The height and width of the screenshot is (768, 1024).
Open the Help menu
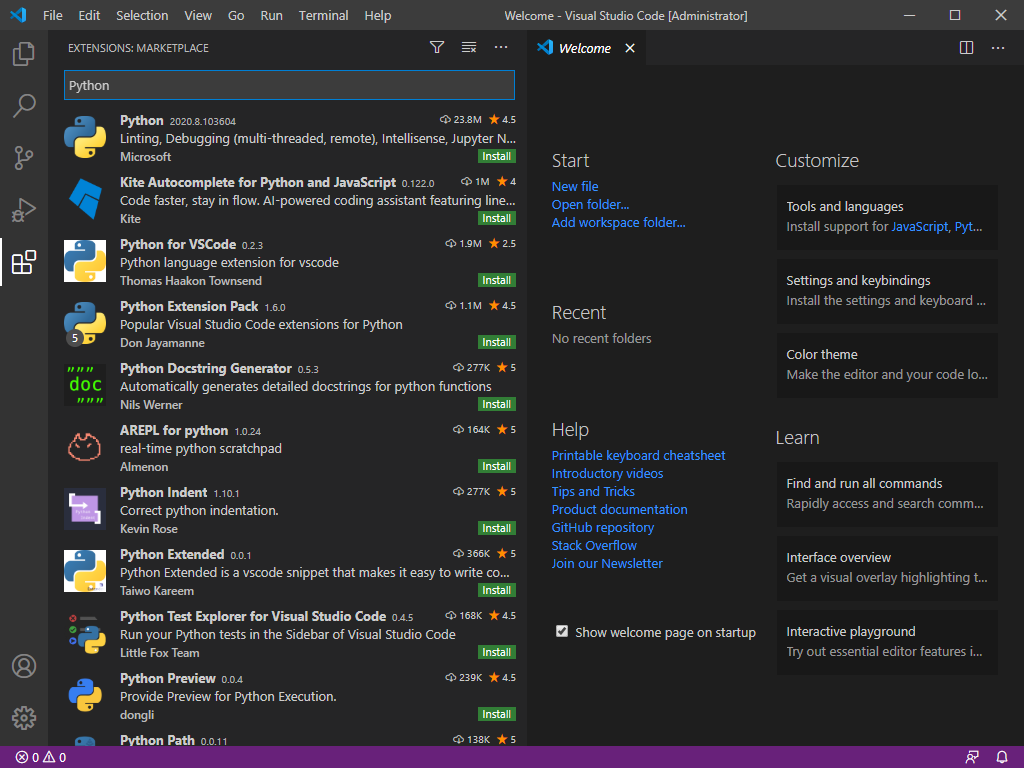377,15
